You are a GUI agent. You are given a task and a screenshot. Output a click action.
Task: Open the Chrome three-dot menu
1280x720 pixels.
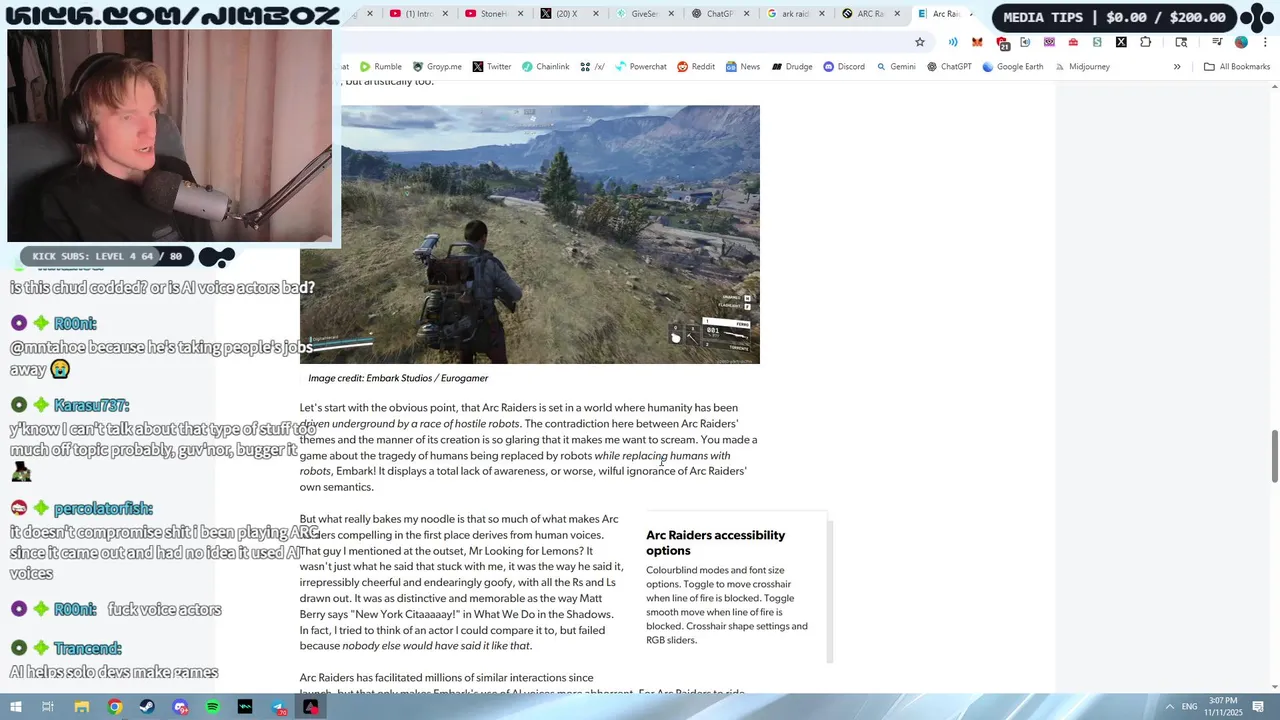click(x=1265, y=42)
